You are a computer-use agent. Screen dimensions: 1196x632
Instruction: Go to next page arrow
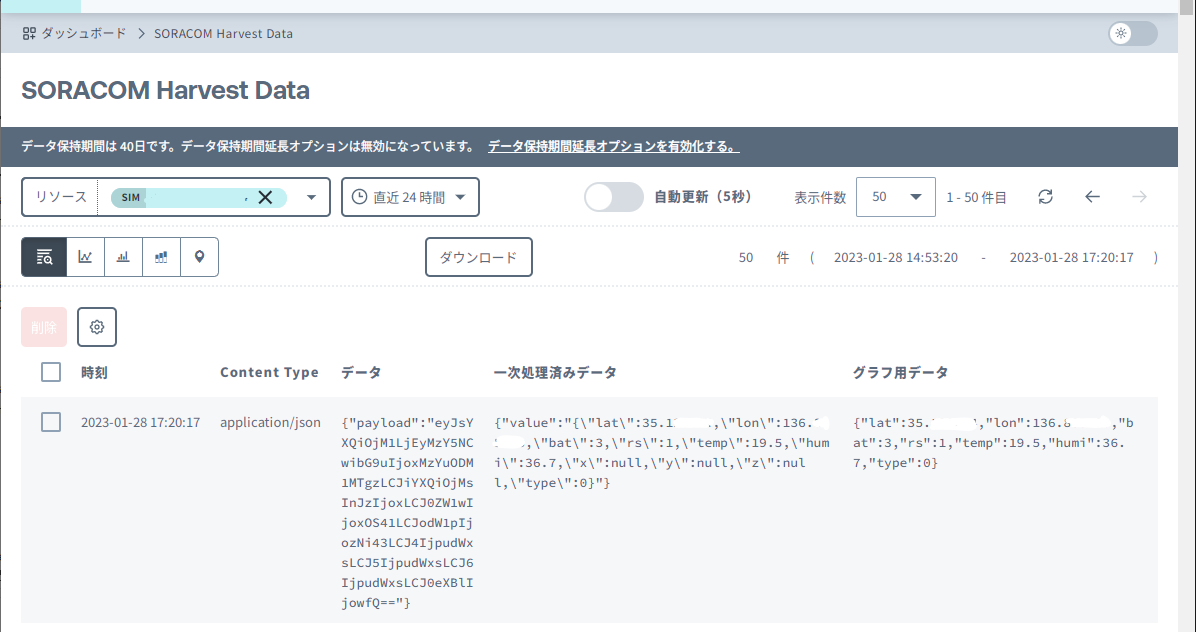tap(1140, 197)
